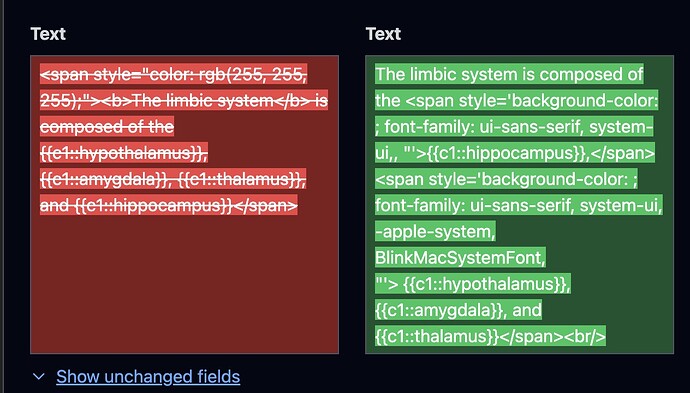Click the left Text field heading
This screenshot has height=393, width=690.
tap(48, 34)
